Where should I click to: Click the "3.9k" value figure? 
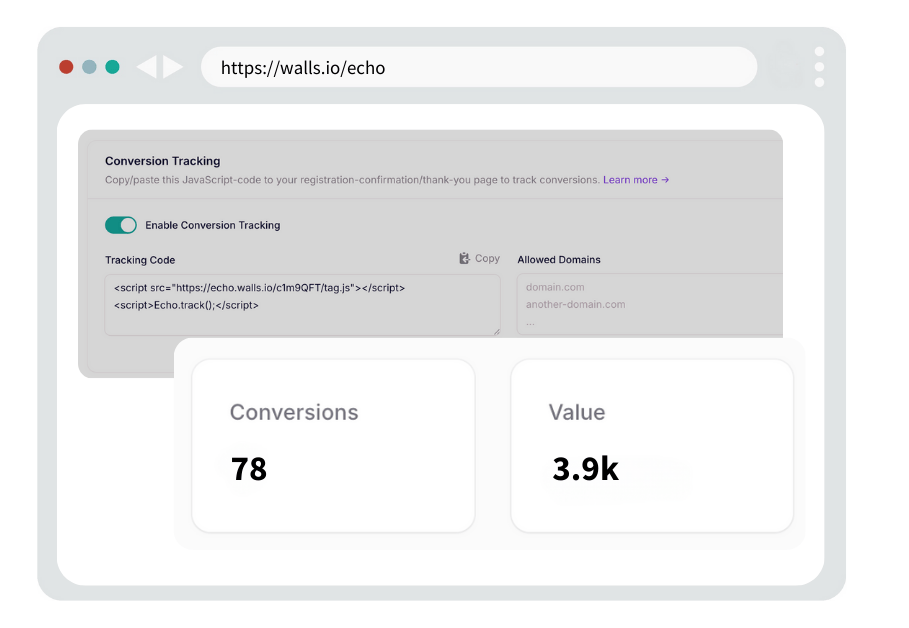585,469
